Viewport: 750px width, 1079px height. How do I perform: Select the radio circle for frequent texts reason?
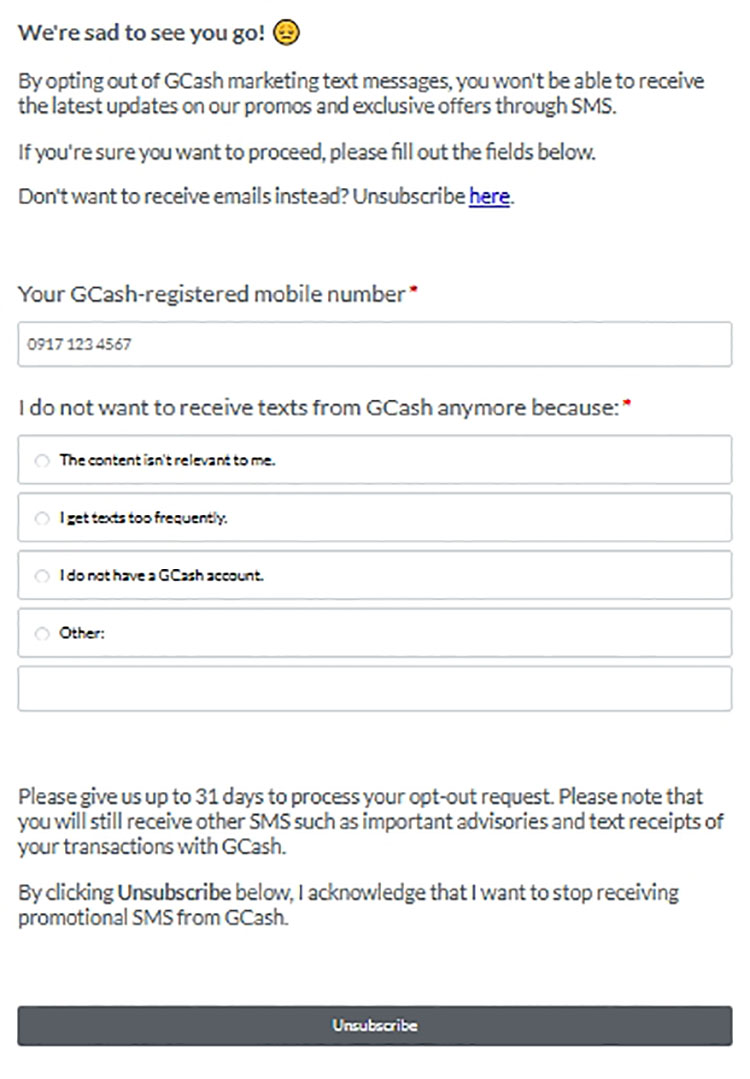click(x=42, y=518)
